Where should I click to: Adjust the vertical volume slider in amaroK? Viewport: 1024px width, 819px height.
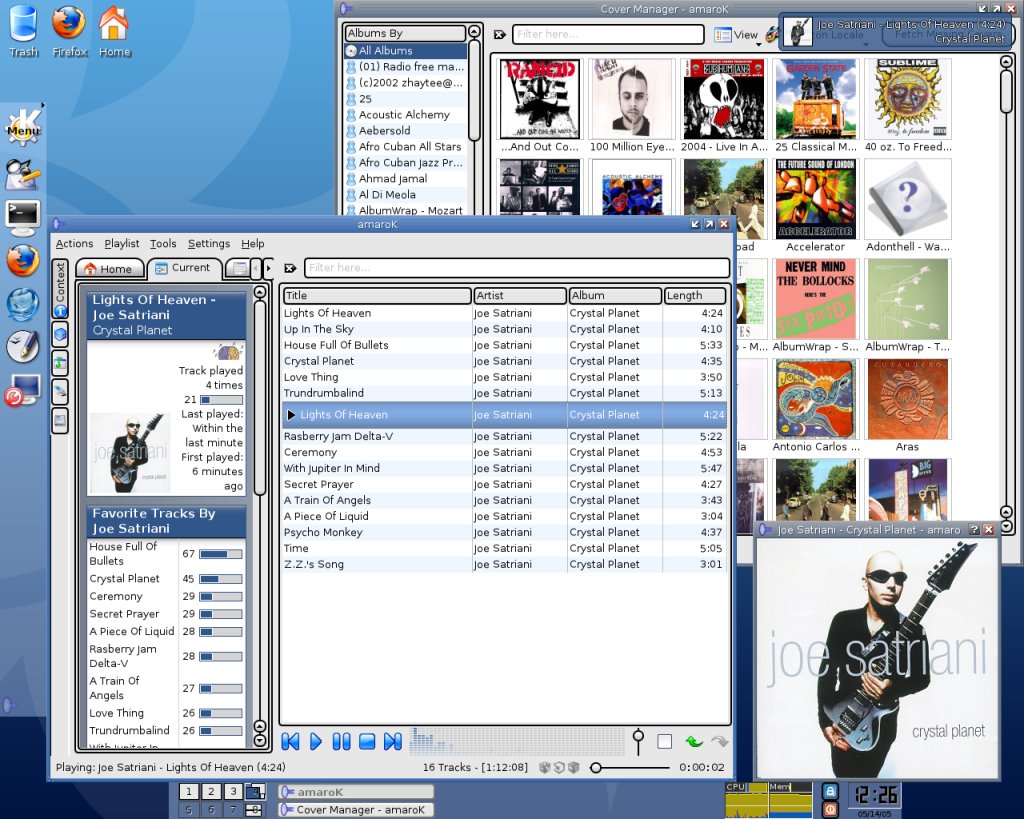[639, 741]
